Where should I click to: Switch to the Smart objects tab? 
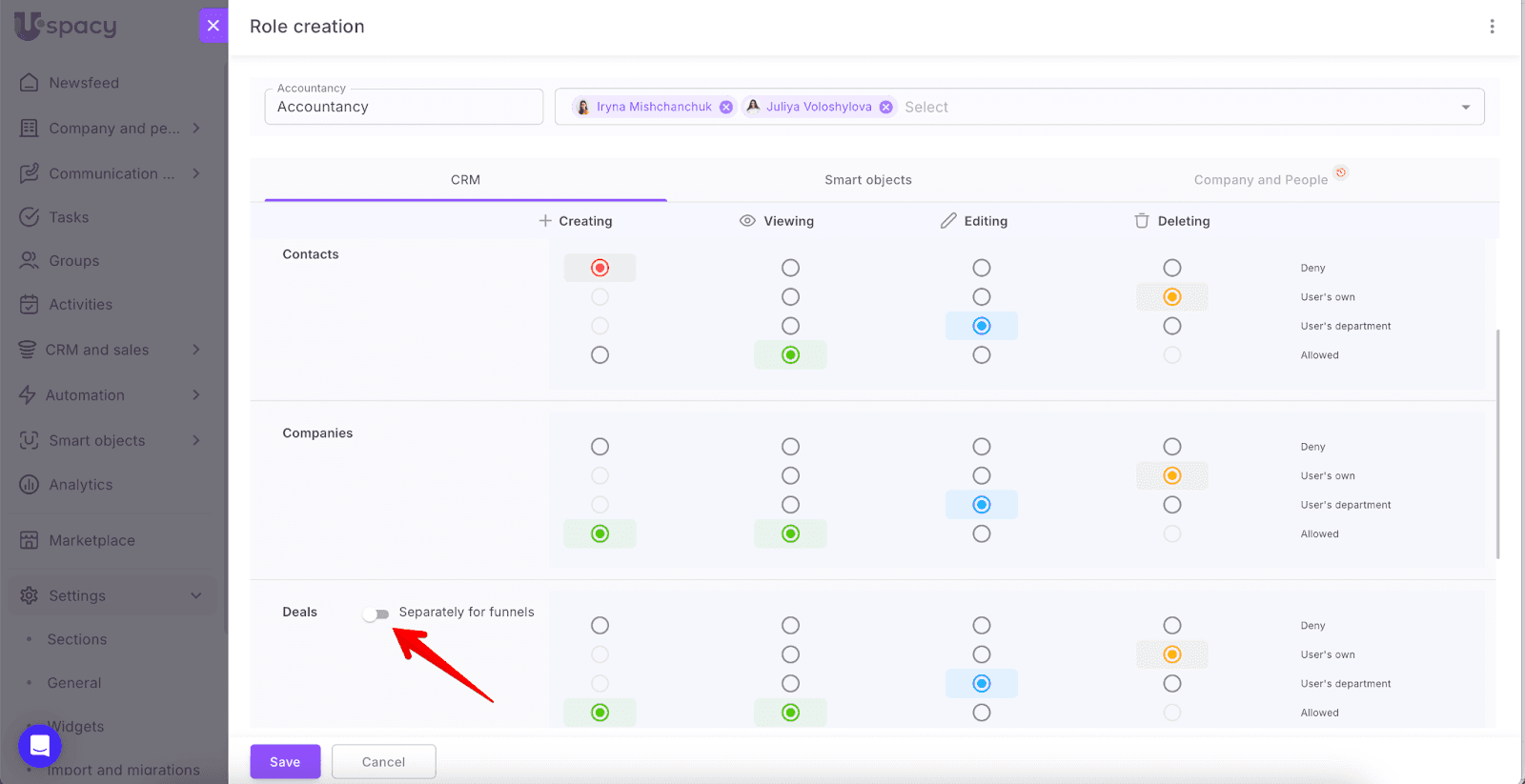(x=867, y=180)
